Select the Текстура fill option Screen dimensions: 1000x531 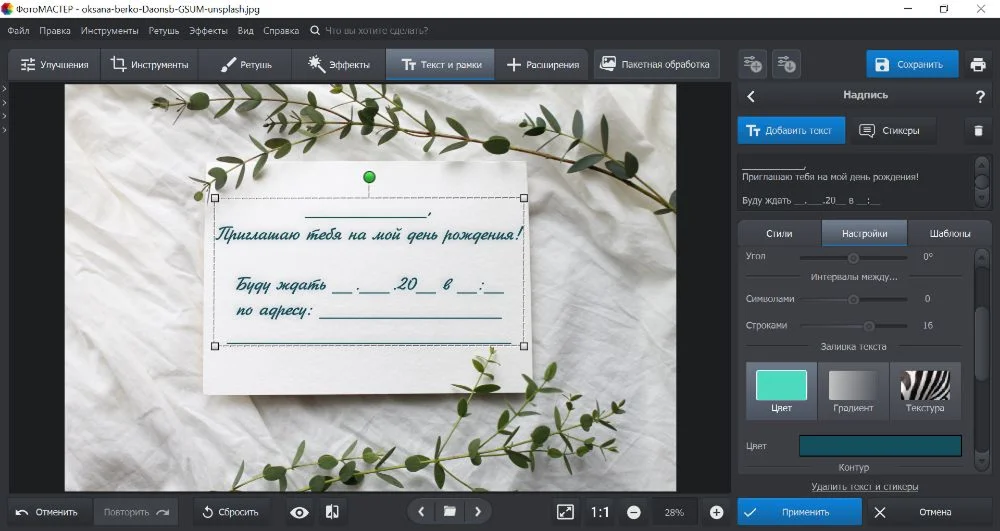point(925,391)
